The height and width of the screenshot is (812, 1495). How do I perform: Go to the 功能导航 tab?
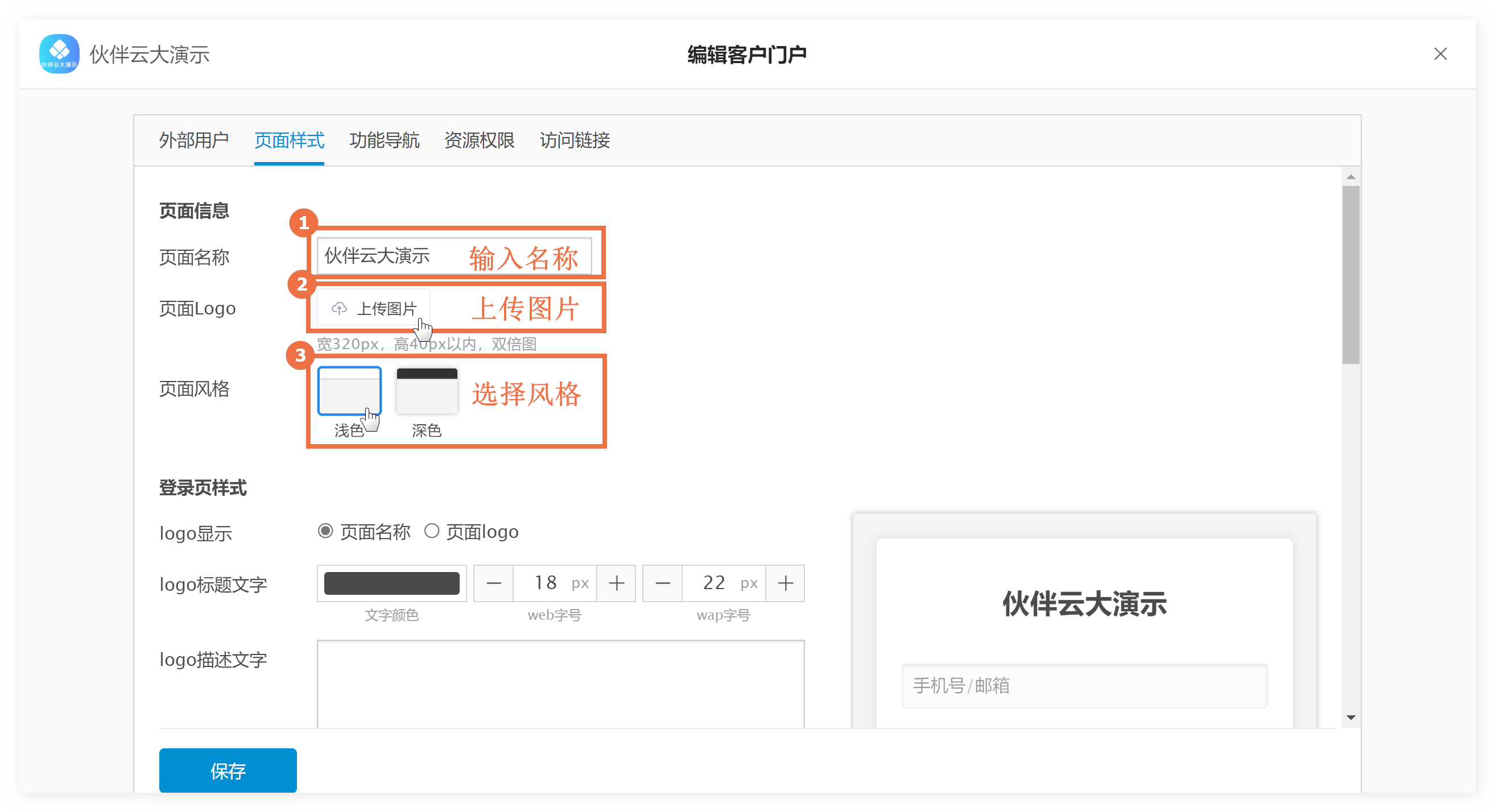(x=384, y=140)
